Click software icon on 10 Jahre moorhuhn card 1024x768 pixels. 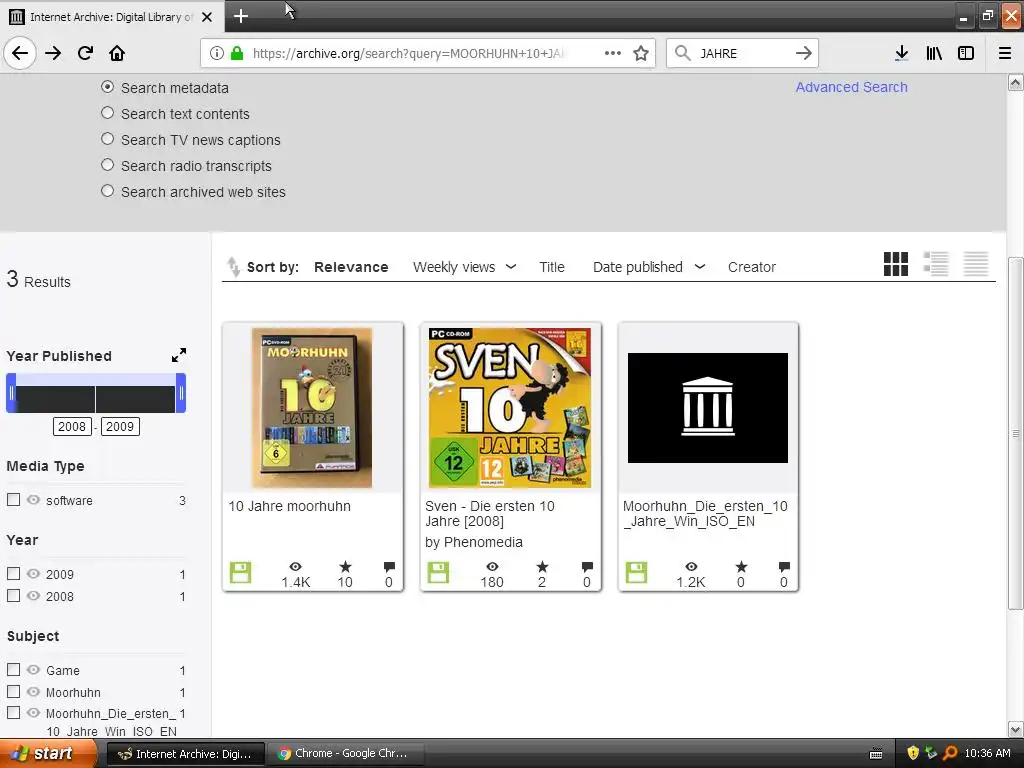pos(240,572)
